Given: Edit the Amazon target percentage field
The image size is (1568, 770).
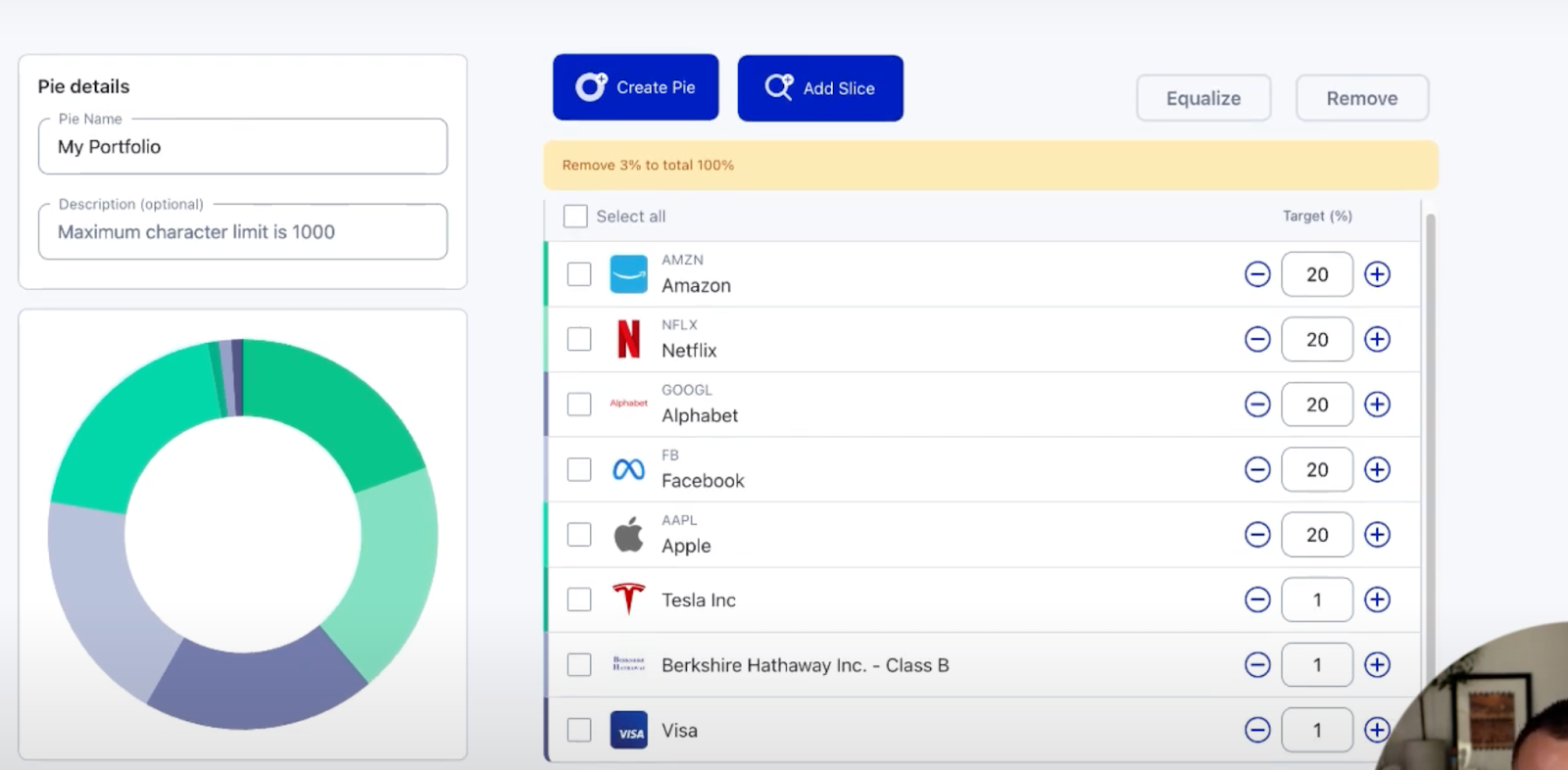Looking at the screenshot, I should point(1317,274).
